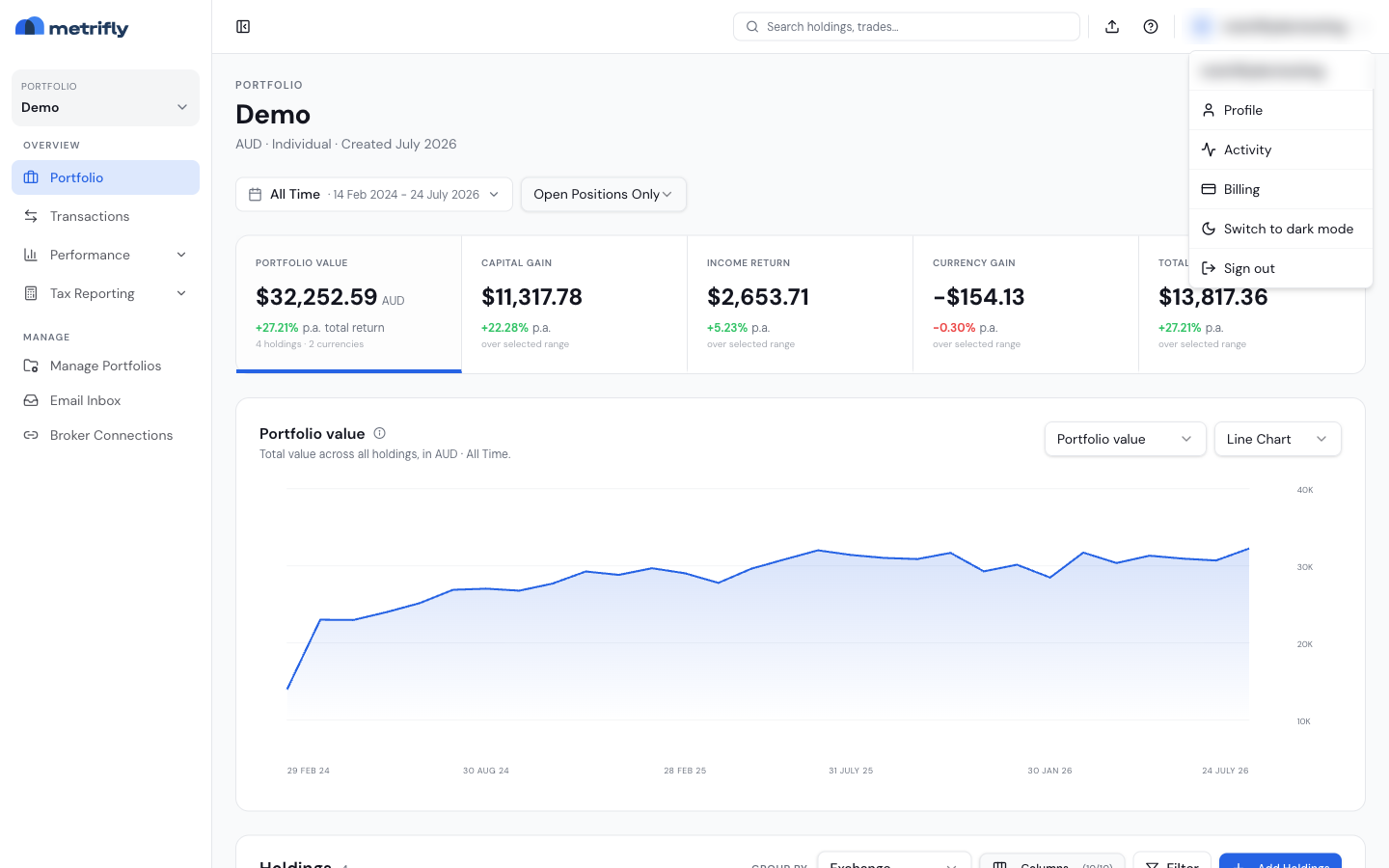Collapse the sidebar with the panel icon
This screenshot has width=1389, height=868.
(243, 27)
